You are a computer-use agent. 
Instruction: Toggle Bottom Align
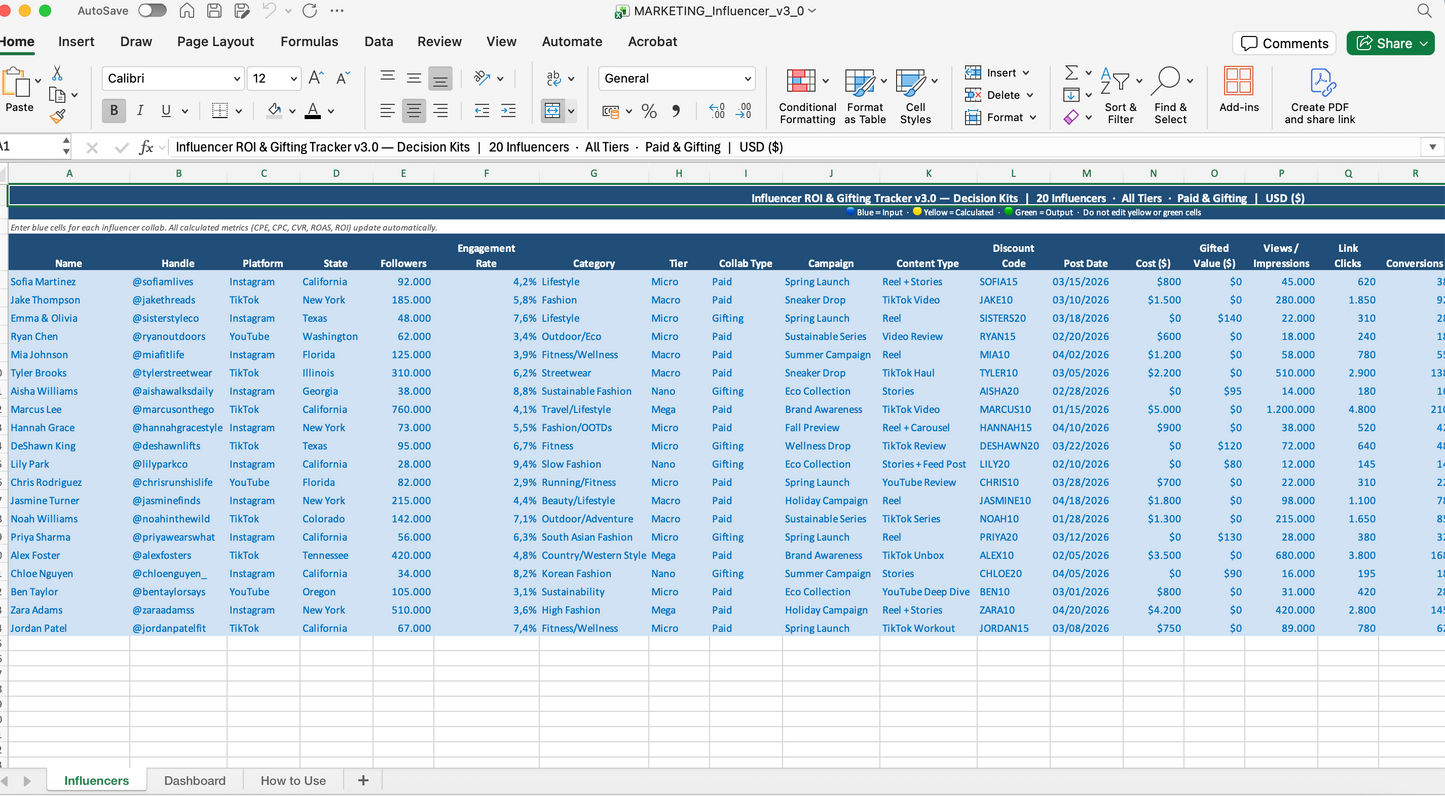(440, 78)
